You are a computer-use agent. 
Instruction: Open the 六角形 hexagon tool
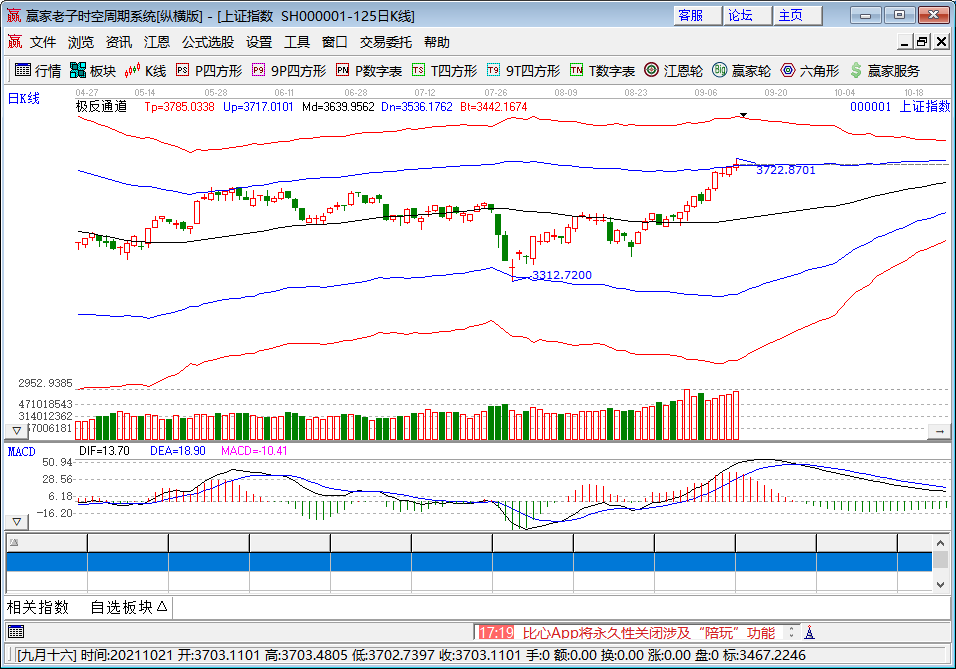click(810, 71)
